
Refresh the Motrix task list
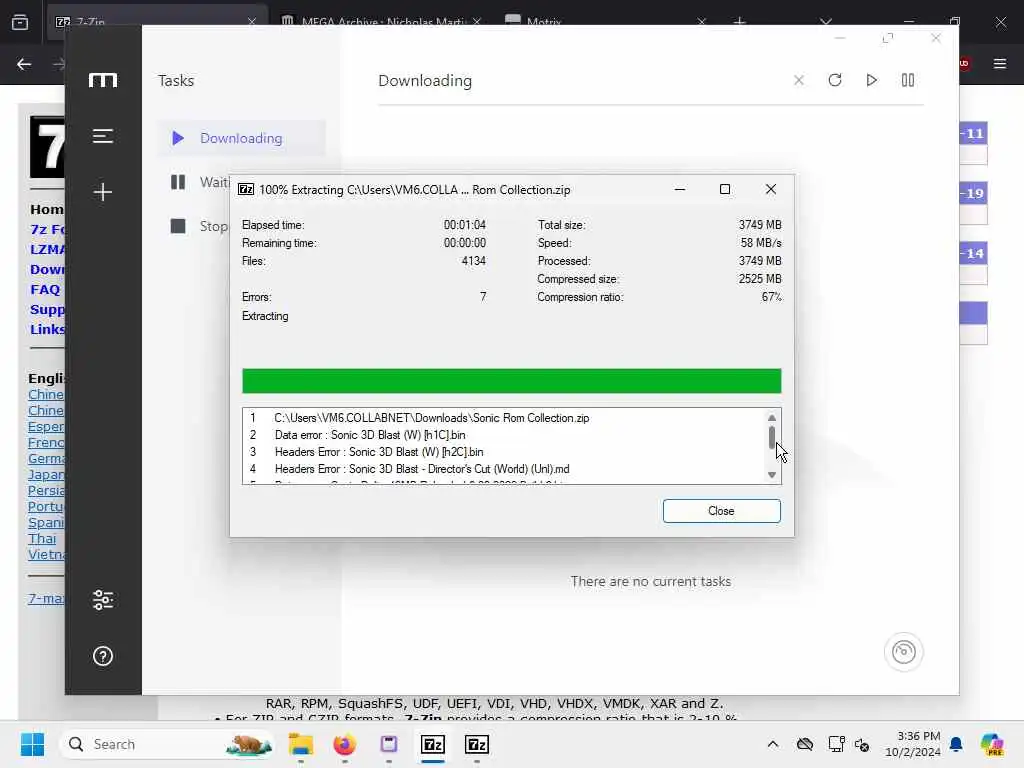[x=835, y=80]
